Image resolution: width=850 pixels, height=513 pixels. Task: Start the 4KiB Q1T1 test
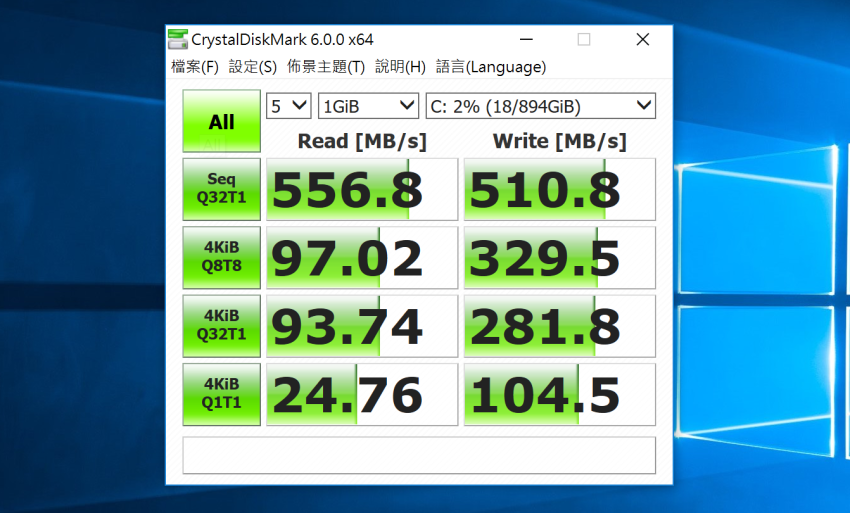[222, 394]
